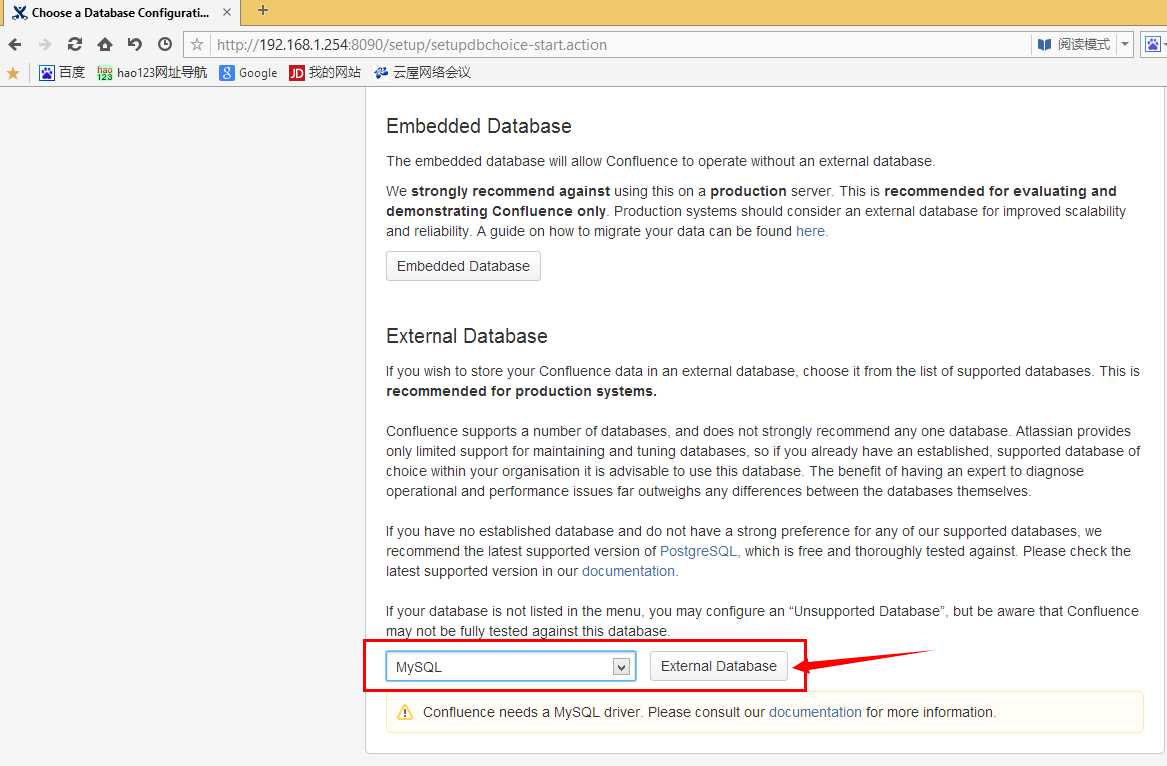Select the Choose a Database Configuration tab

pos(121,13)
